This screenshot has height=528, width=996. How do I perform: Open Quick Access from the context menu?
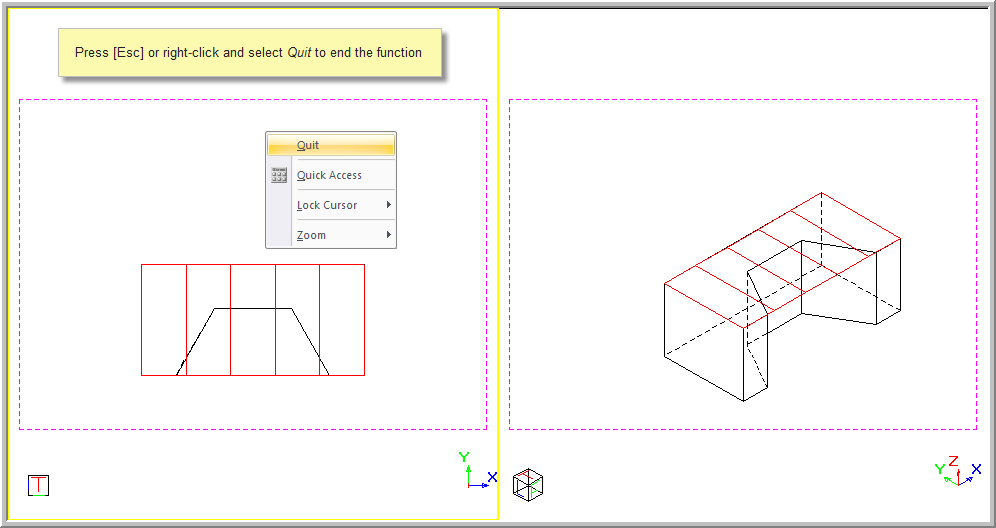pos(329,175)
